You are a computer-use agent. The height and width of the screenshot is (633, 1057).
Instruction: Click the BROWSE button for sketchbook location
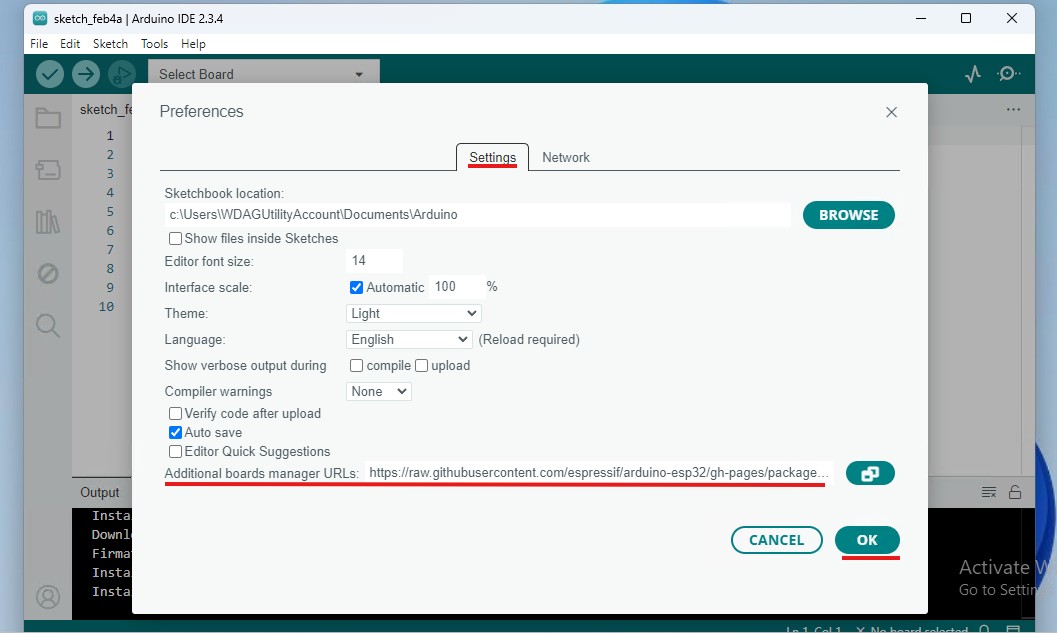tap(848, 214)
